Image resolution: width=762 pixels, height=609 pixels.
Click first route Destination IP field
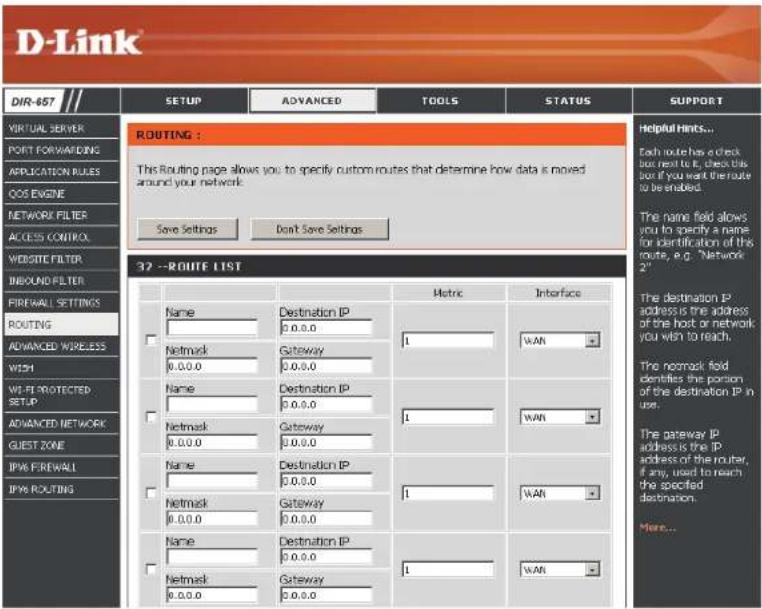point(326,328)
